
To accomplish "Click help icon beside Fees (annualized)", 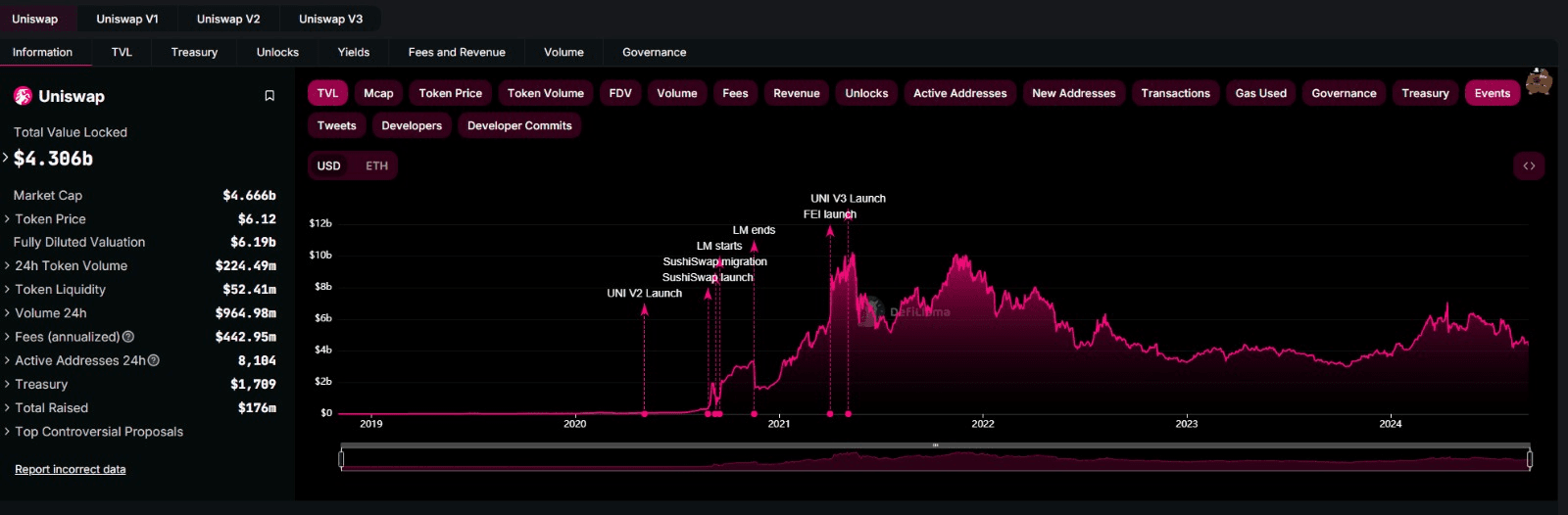I will [128, 337].
